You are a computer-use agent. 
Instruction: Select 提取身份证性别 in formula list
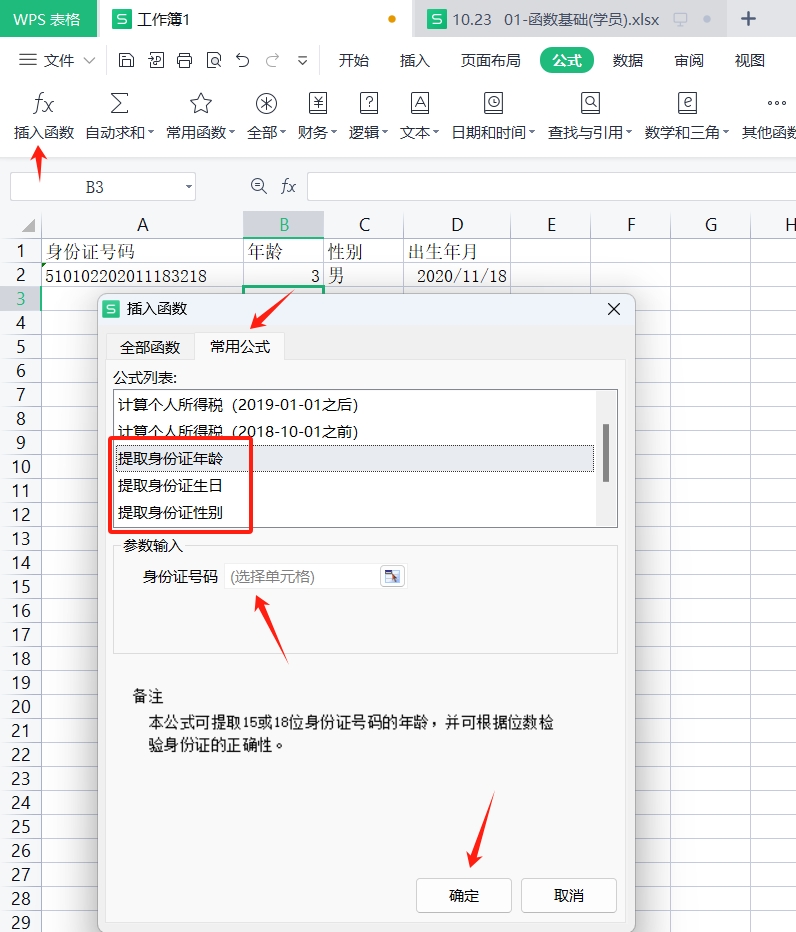(x=170, y=513)
